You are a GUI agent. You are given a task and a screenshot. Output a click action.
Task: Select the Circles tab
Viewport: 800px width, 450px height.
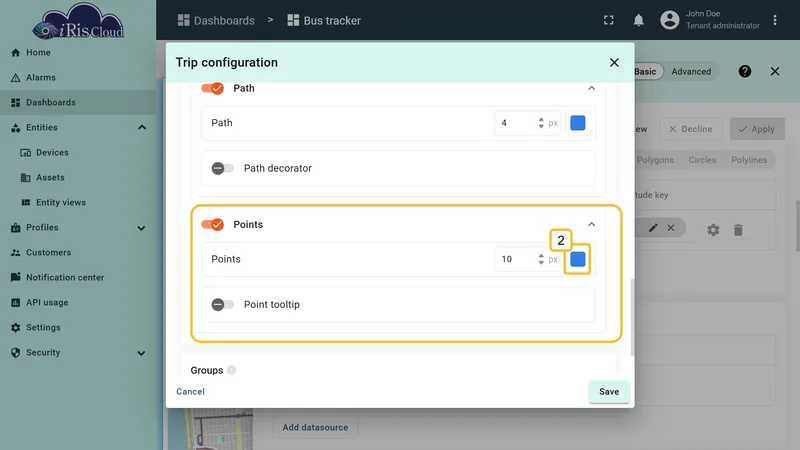click(702, 160)
